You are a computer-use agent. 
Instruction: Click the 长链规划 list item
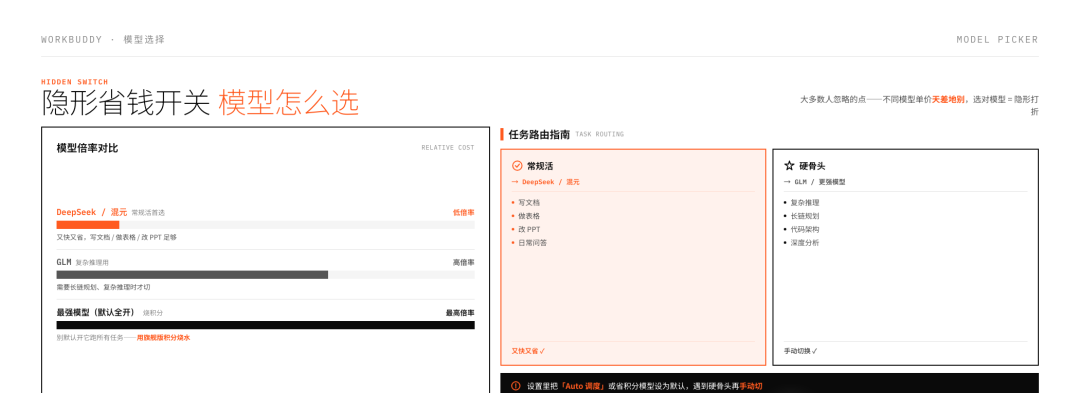click(x=804, y=216)
